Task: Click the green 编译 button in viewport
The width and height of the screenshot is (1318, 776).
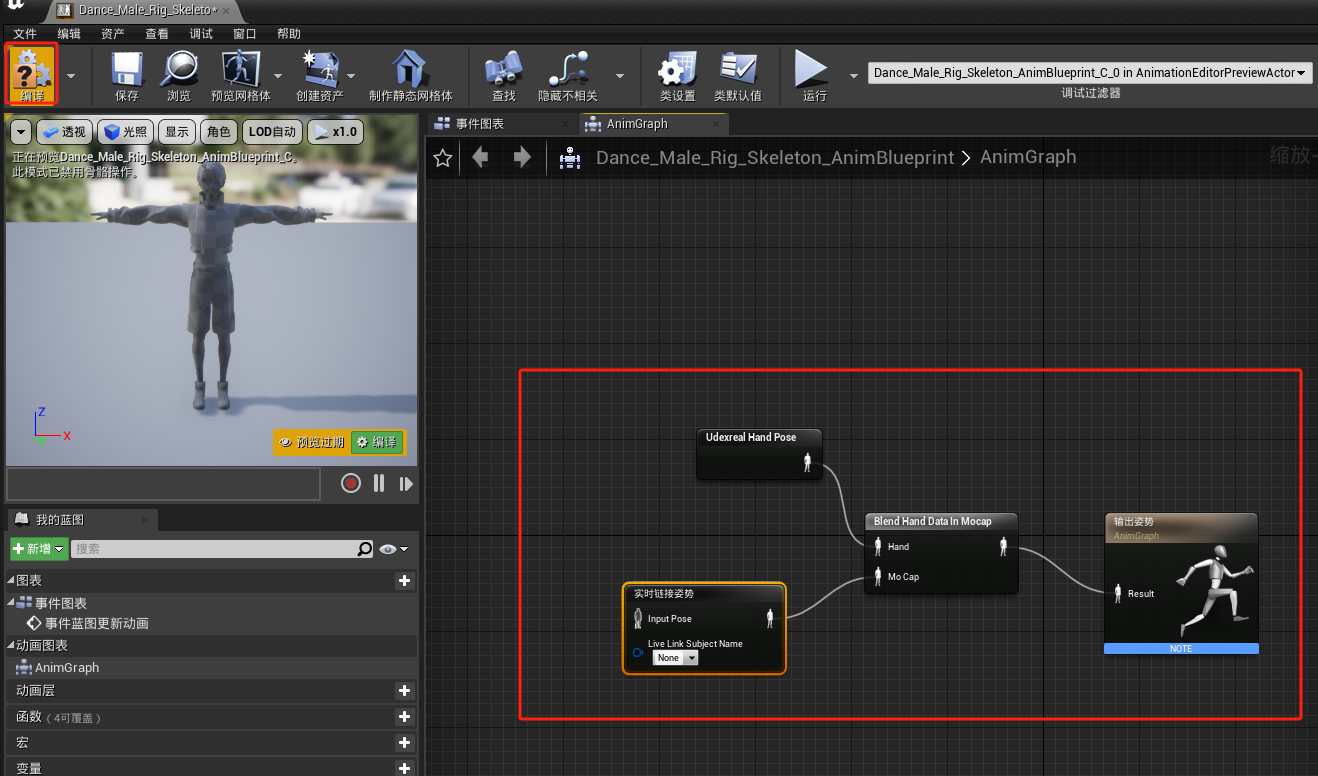Action: [377, 442]
